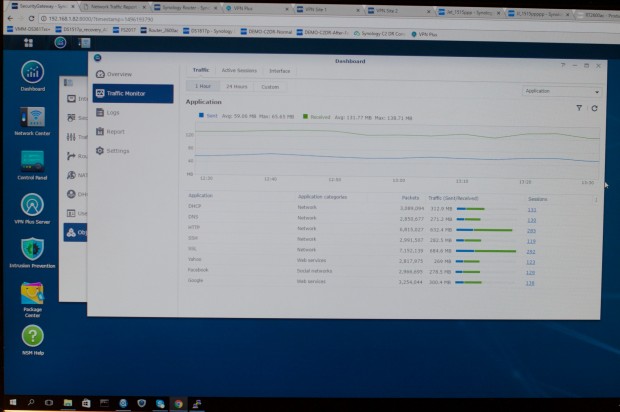The width and height of the screenshot is (620, 412).
Task: Click the HTTP sessions count link
Action: [531, 229]
